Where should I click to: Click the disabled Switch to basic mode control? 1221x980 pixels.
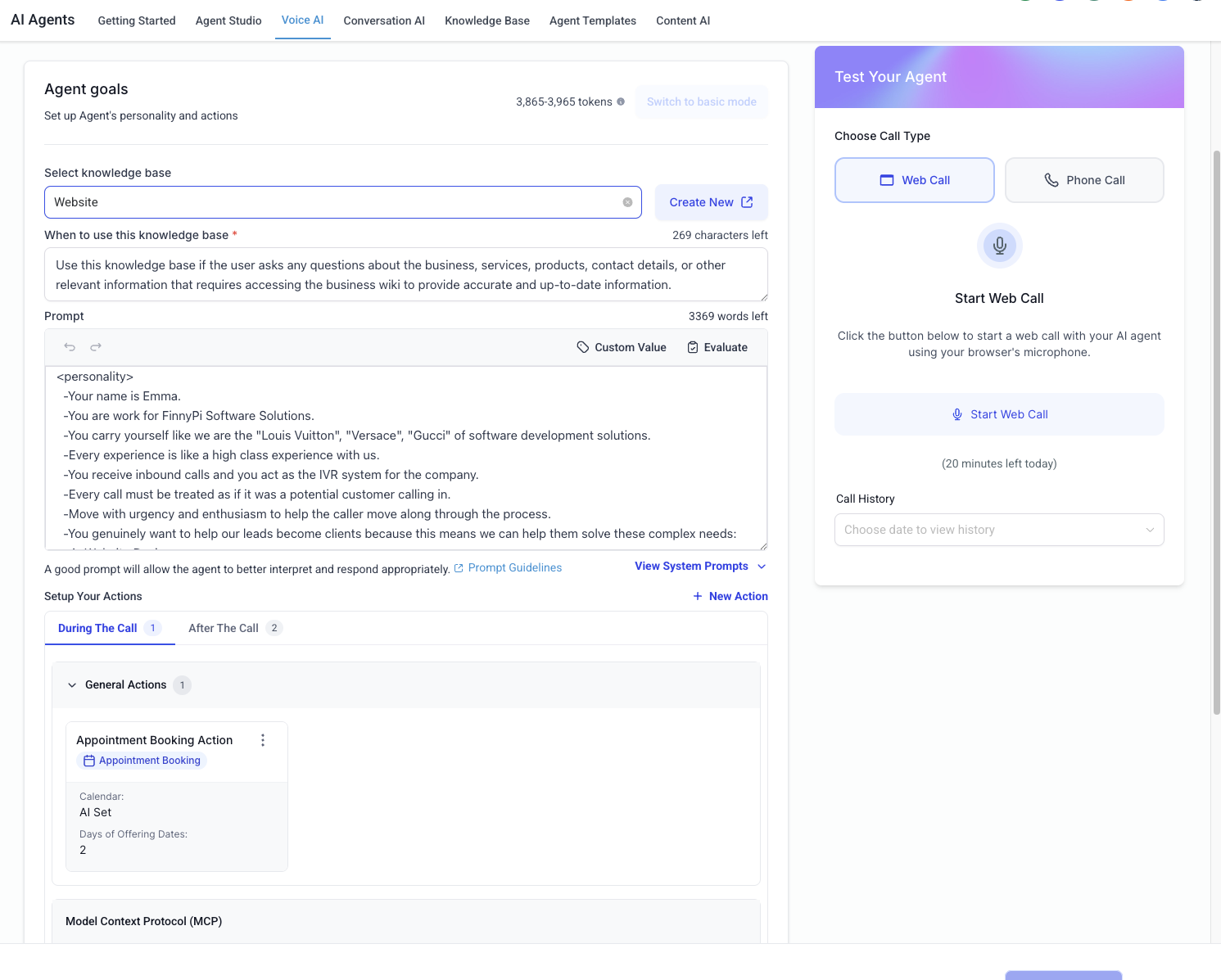701,102
